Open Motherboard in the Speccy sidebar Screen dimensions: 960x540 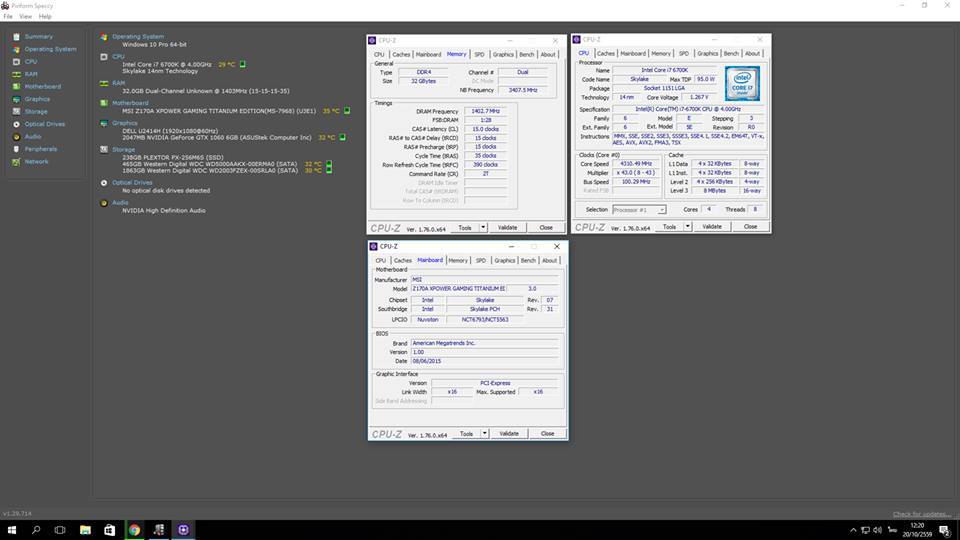coord(42,87)
